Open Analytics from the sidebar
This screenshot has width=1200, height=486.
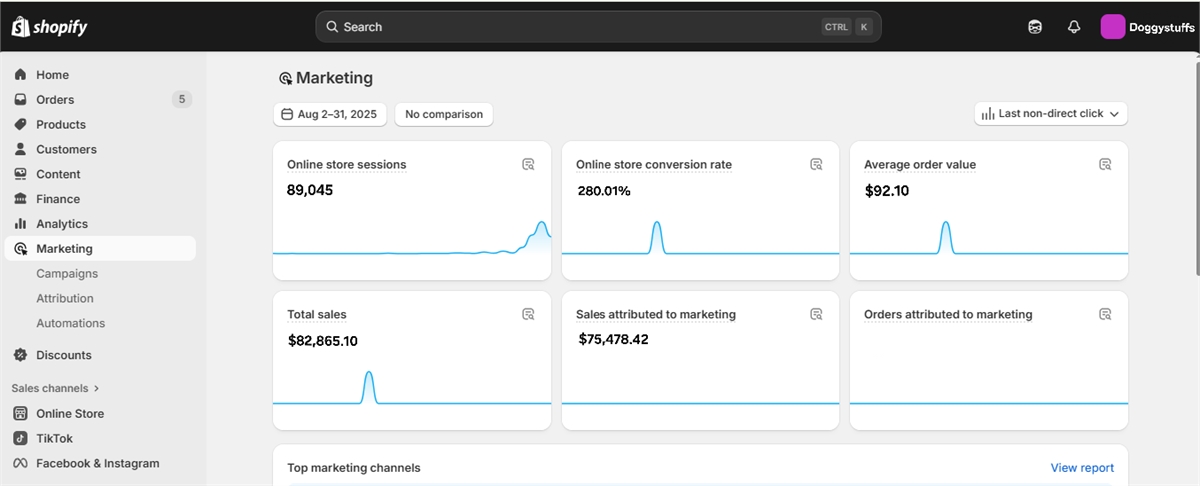tap(62, 224)
